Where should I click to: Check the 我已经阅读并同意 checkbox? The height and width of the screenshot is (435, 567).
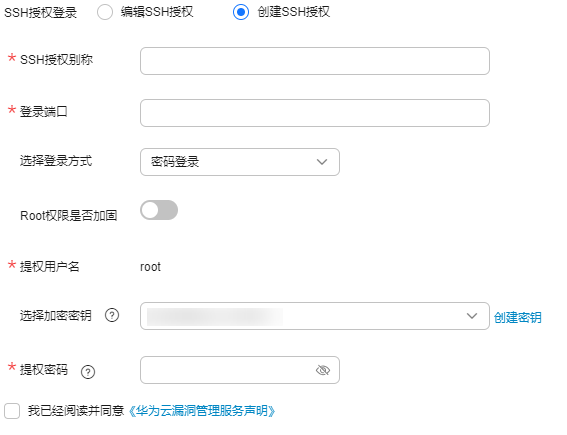[x=12, y=411]
